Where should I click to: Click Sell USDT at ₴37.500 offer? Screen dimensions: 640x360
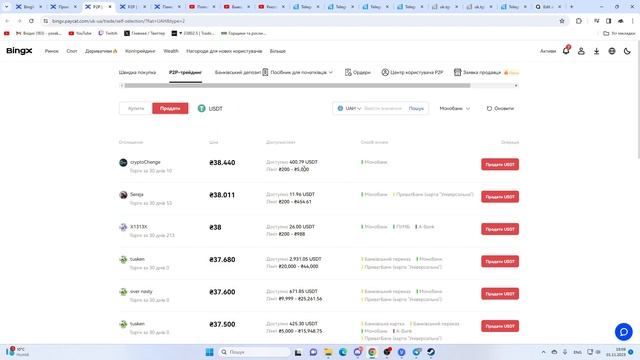[500, 326]
